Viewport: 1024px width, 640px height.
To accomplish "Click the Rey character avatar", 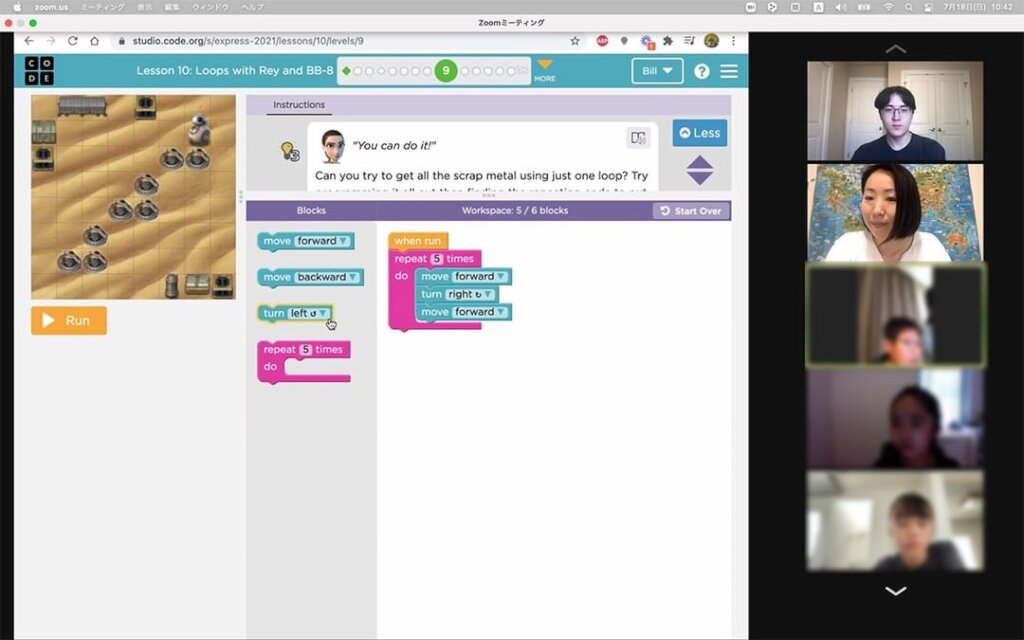I will [x=332, y=146].
